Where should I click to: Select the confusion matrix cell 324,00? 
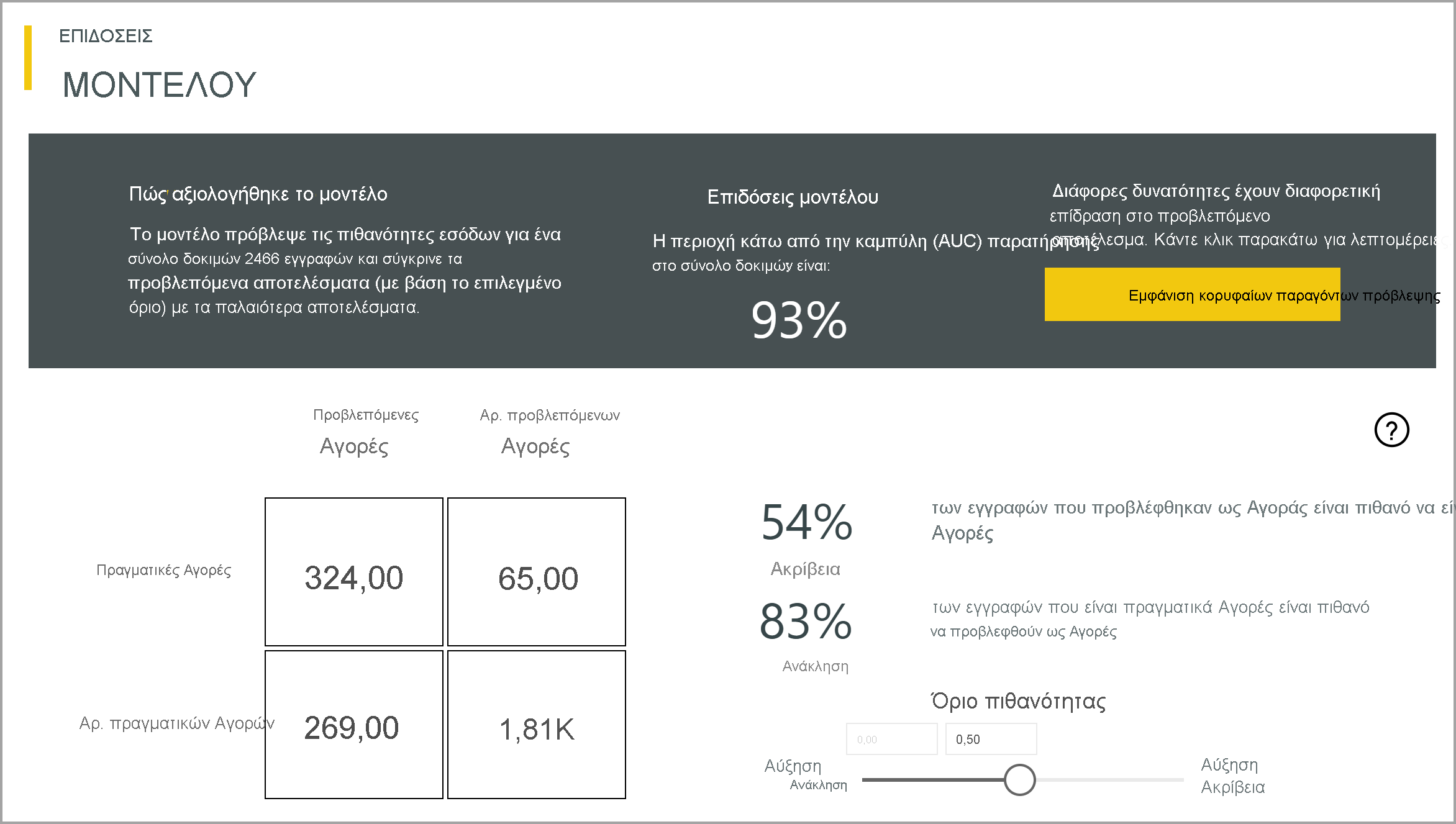pos(354,572)
